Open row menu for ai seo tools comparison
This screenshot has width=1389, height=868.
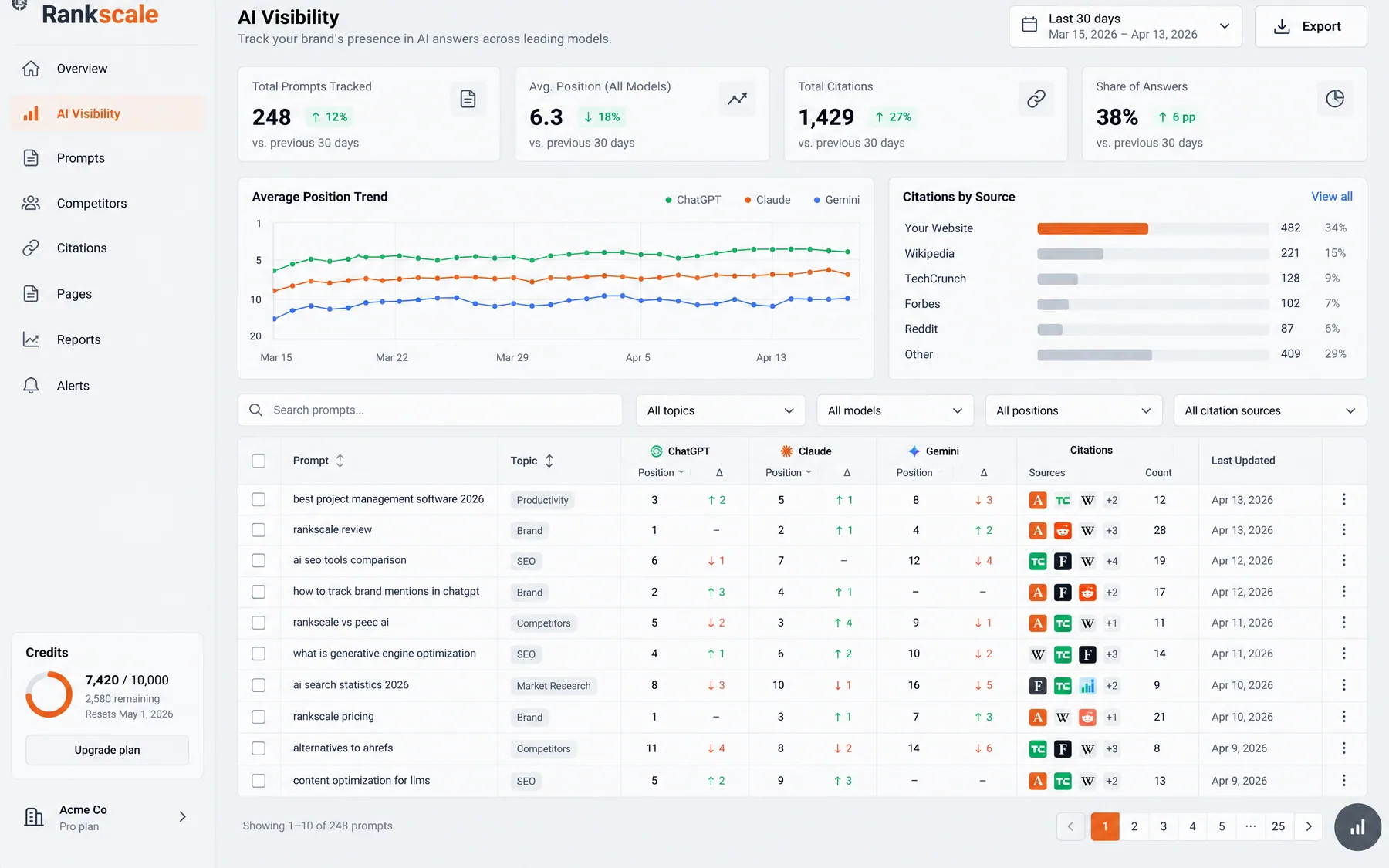click(x=1343, y=560)
